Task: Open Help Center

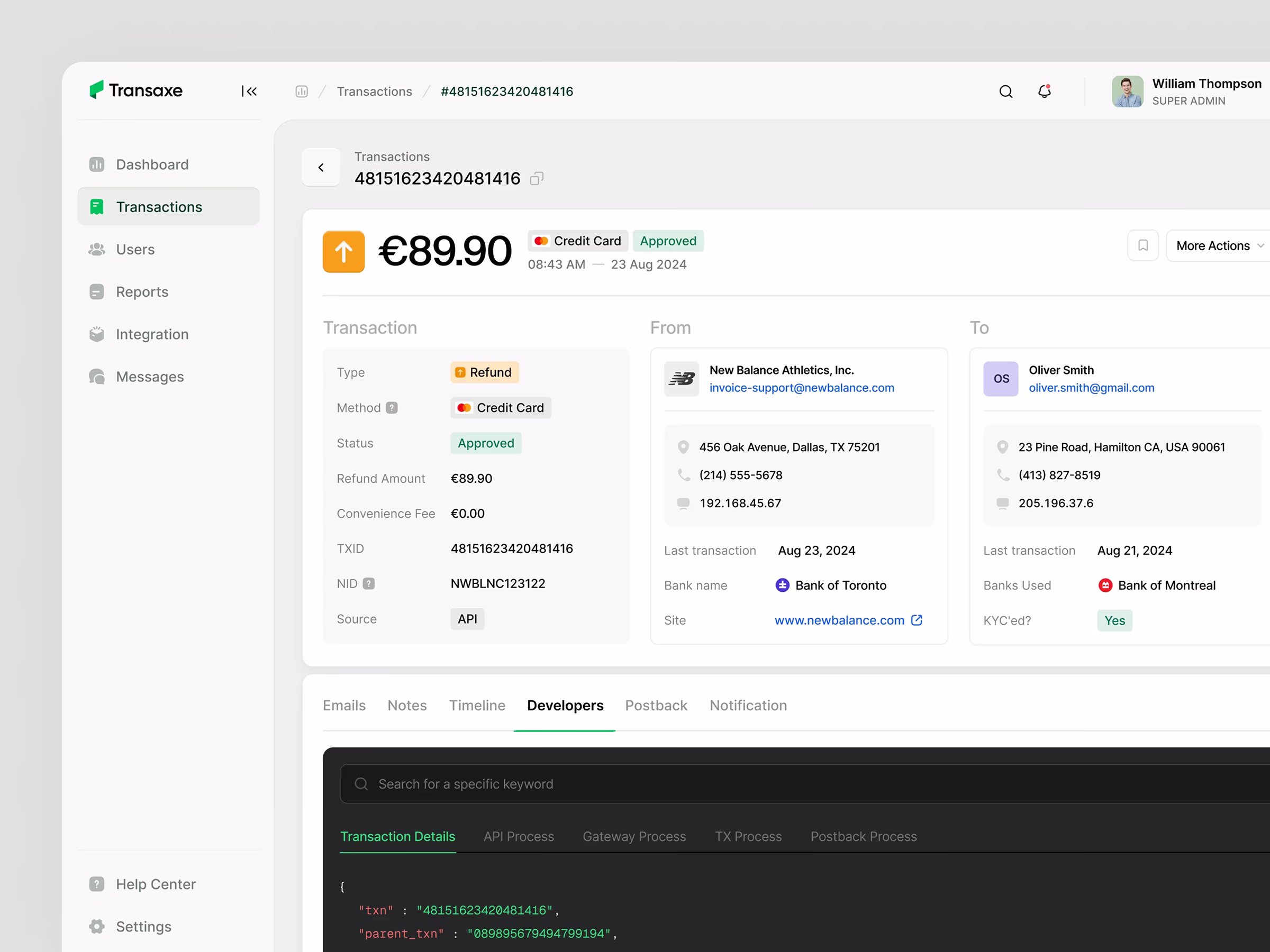Action: click(168, 884)
